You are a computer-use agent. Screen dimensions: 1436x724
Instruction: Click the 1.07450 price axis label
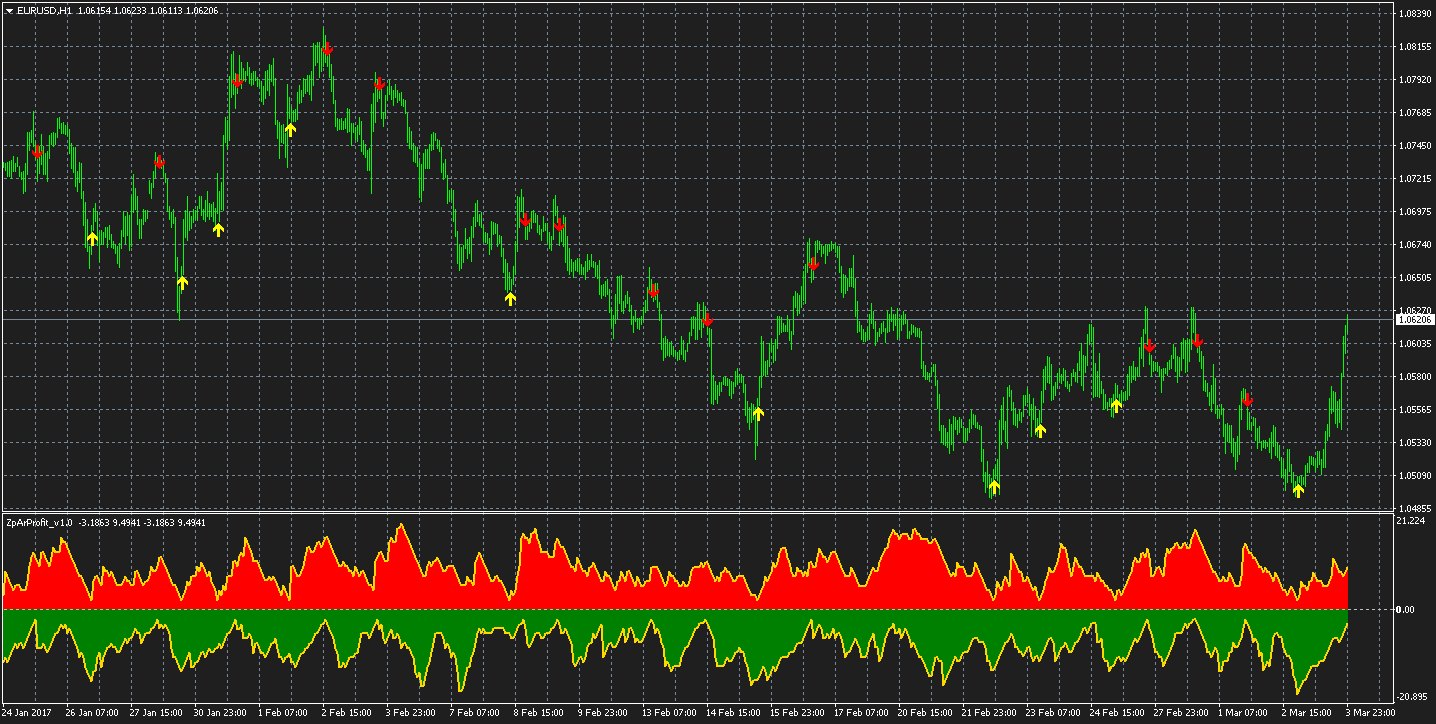tap(1414, 146)
